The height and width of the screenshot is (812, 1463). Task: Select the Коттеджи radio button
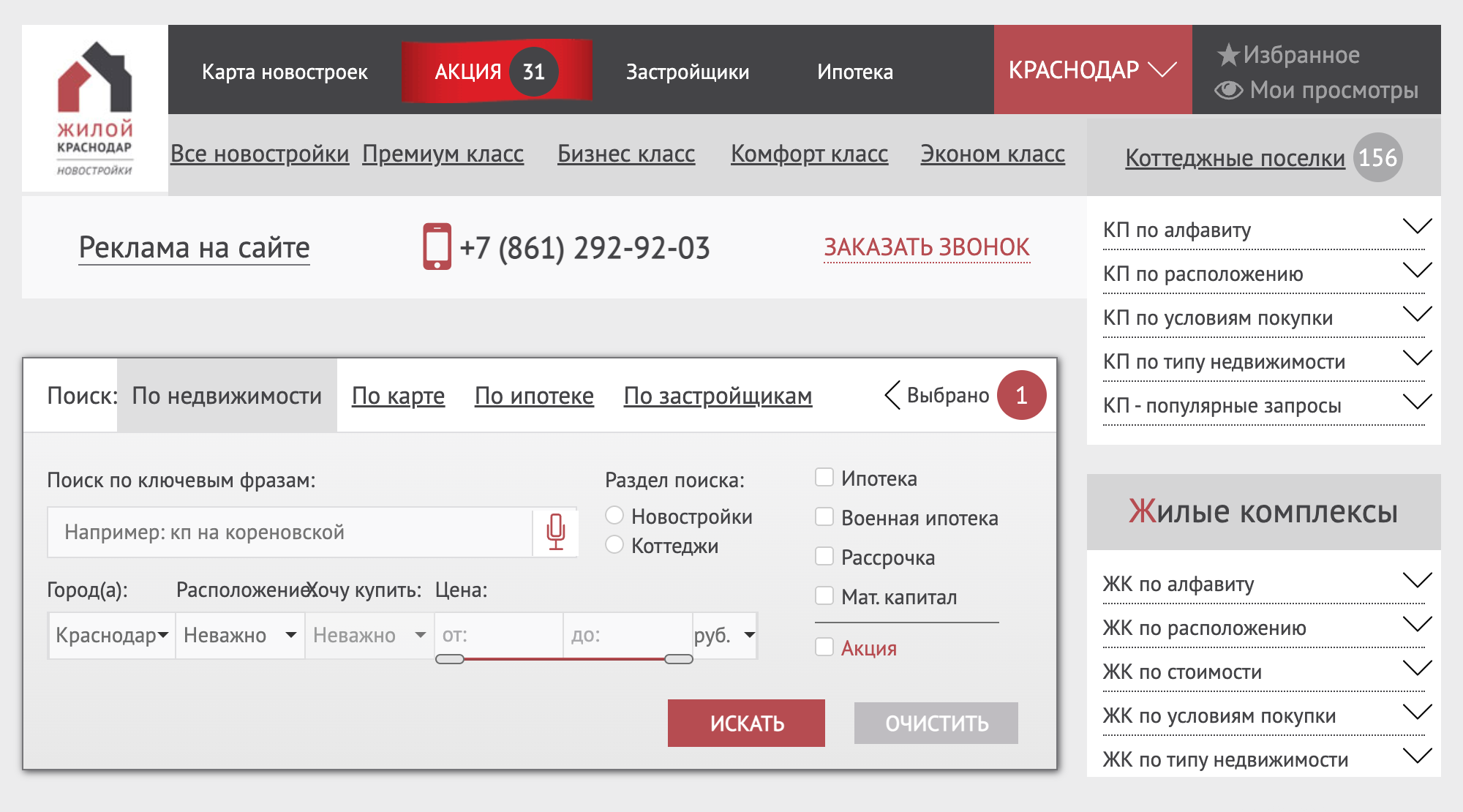pos(614,545)
